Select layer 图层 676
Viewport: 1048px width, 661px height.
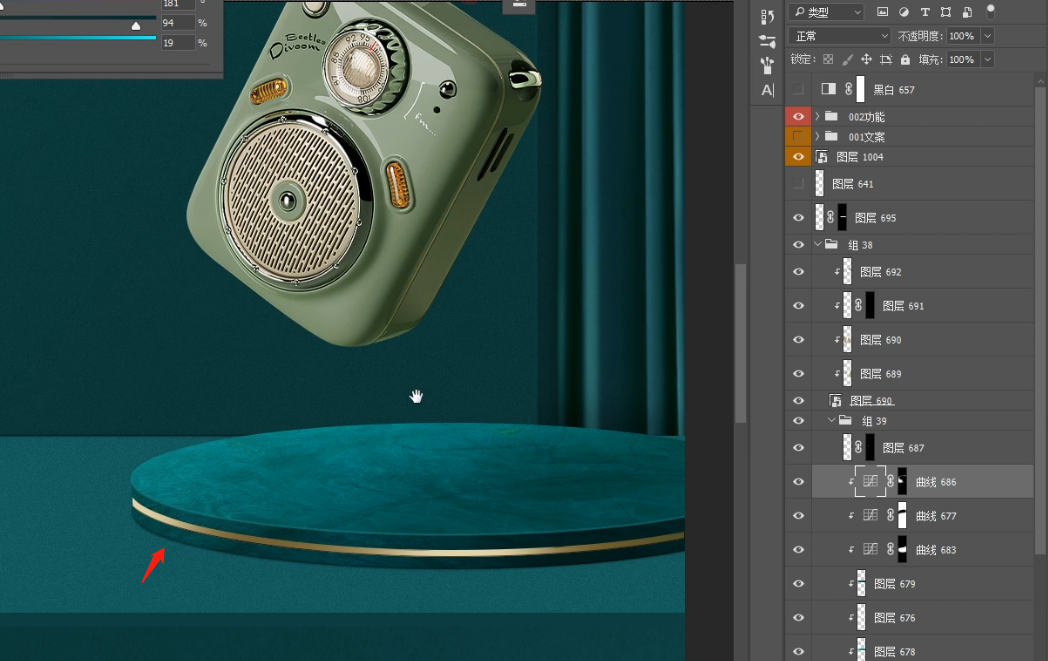tap(922, 618)
